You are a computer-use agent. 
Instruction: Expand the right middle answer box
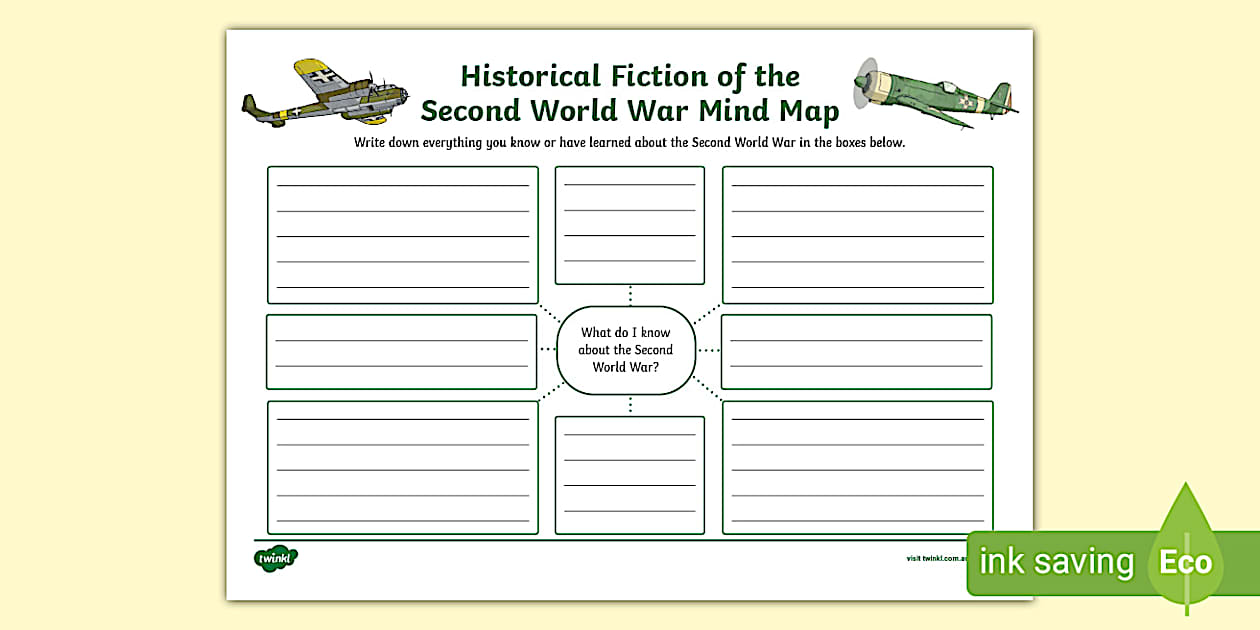tap(858, 350)
